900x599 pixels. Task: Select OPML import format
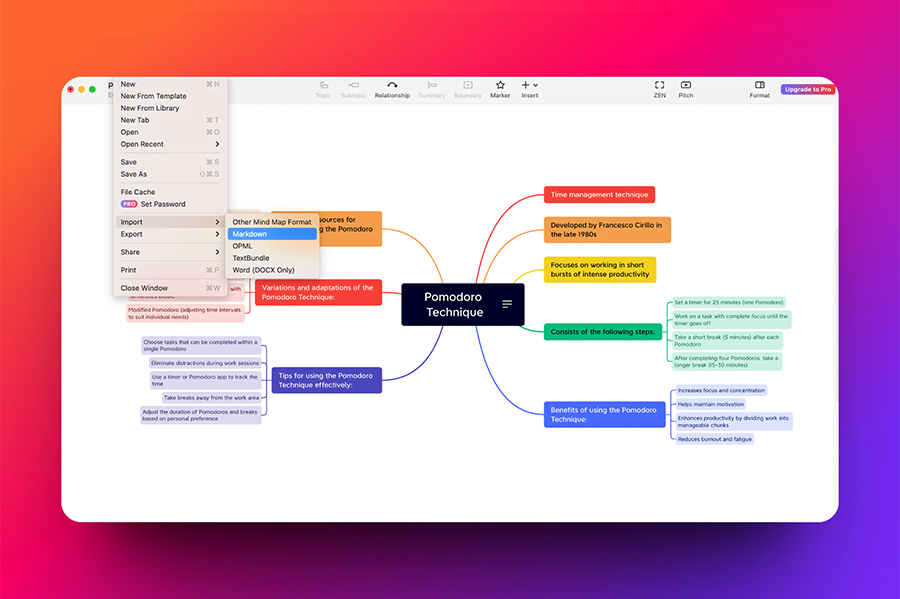[243, 246]
